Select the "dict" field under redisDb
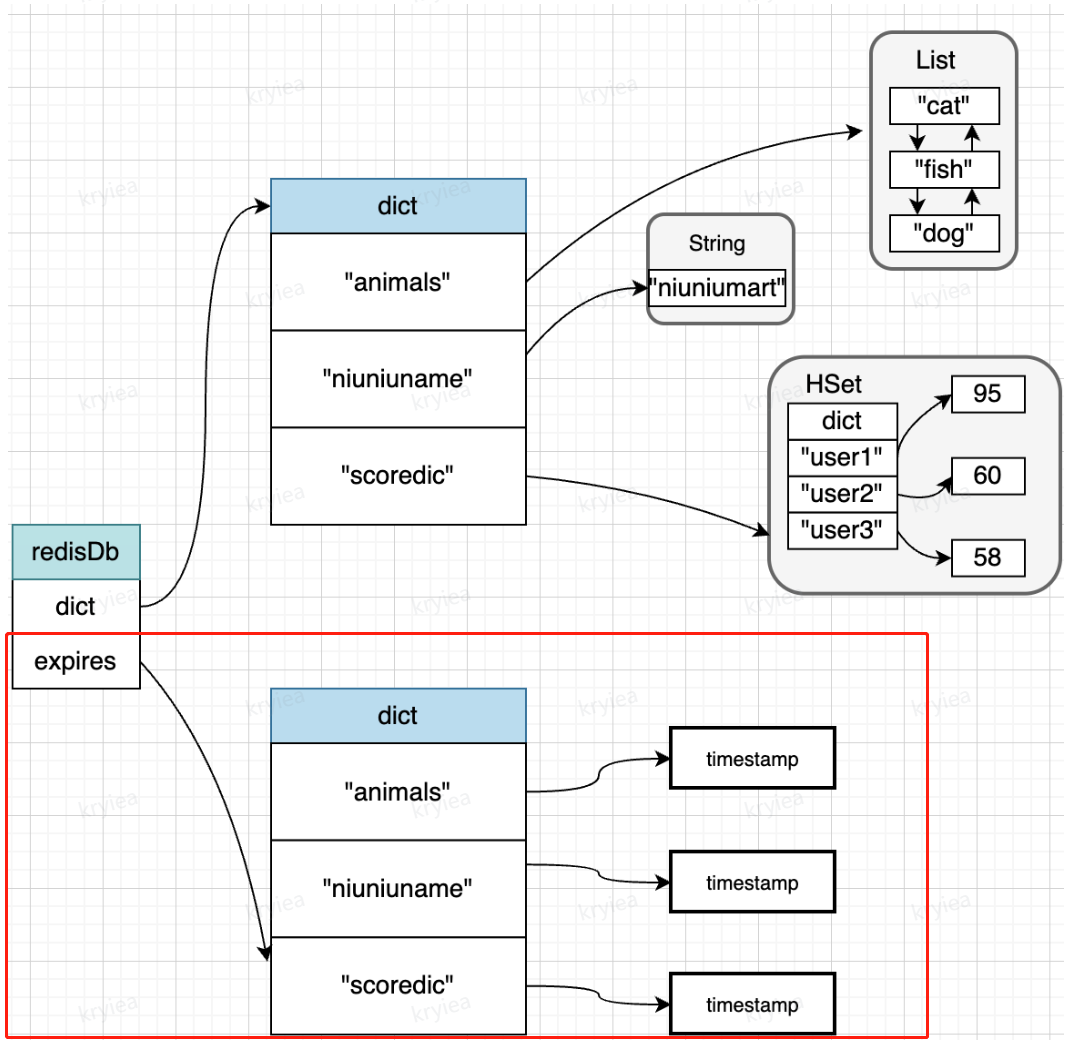This screenshot has width=1067, height=1041. [76, 607]
